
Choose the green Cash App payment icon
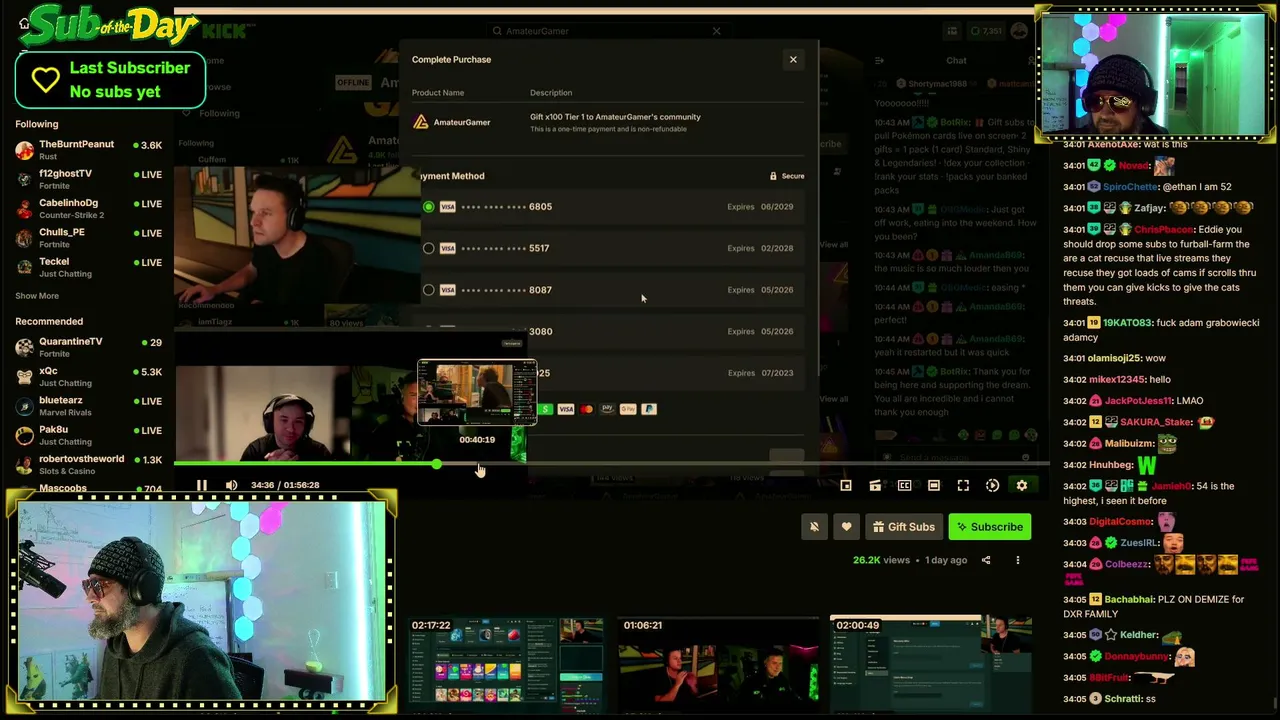pos(545,409)
